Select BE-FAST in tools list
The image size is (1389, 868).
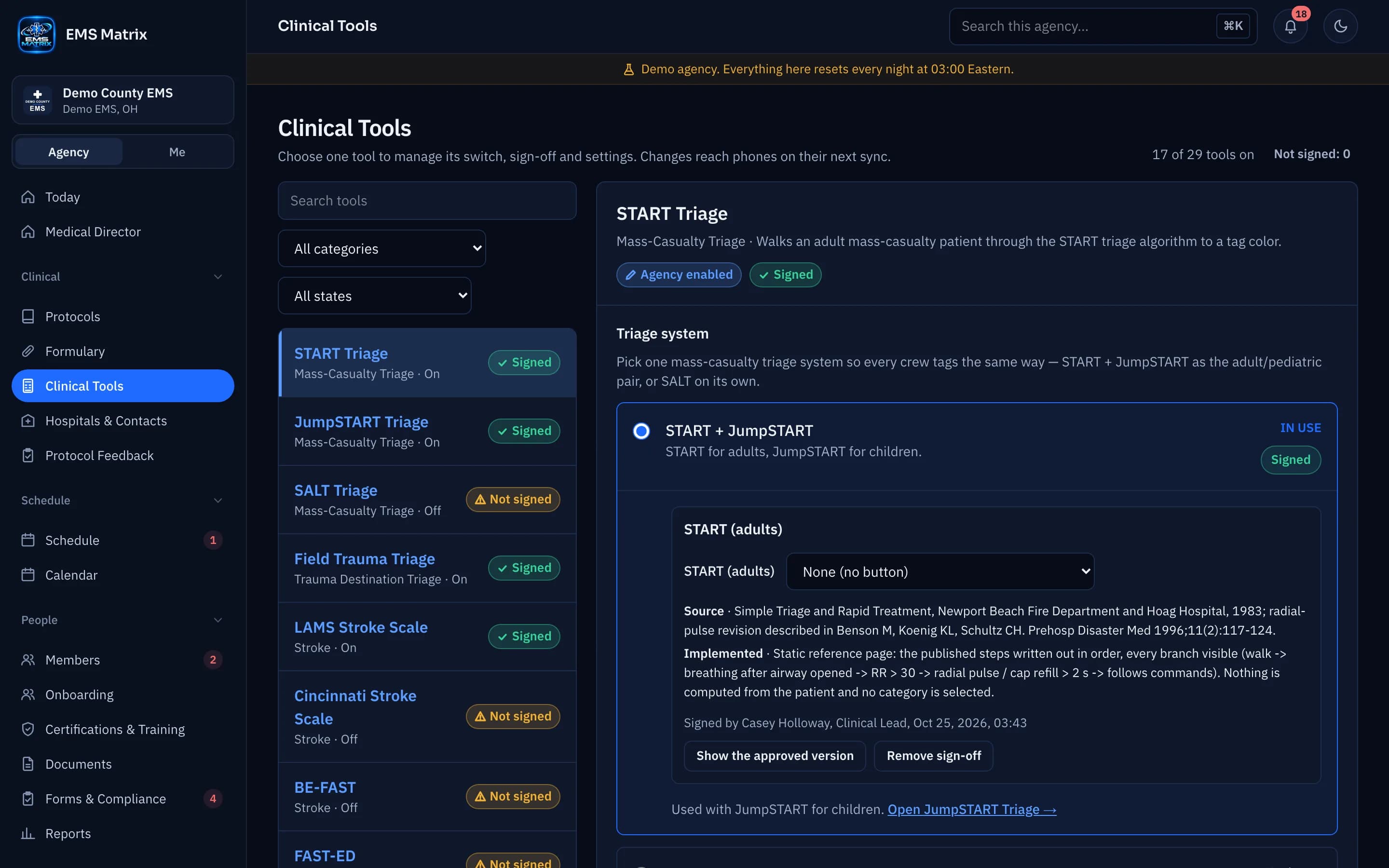(x=427, y=797)
